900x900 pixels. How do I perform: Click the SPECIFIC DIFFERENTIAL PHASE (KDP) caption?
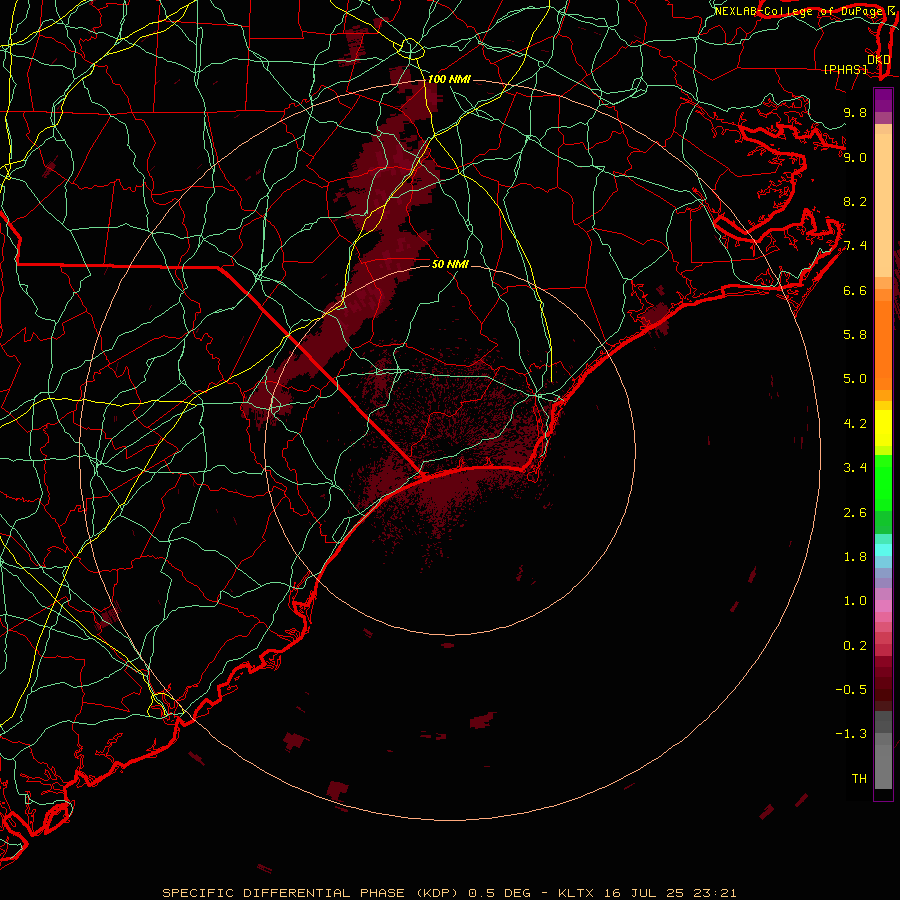(x=310, y=893)
